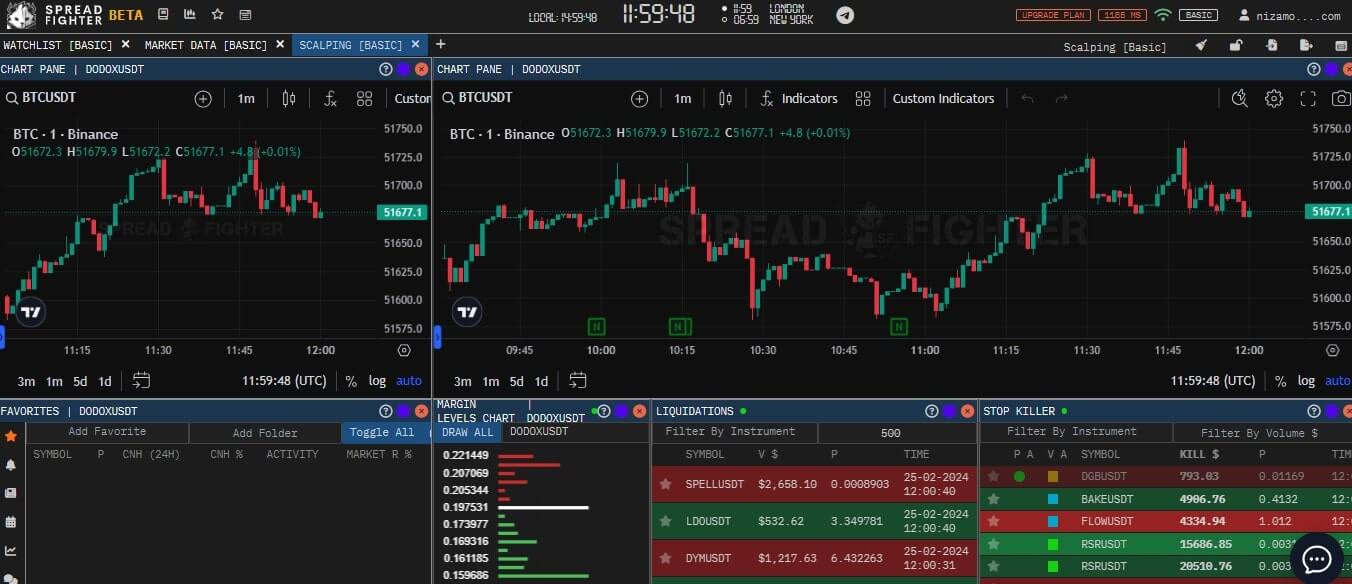The image size is (1352, 584).
Task: Click the Add Favorite button
Action: coord(107,432)
